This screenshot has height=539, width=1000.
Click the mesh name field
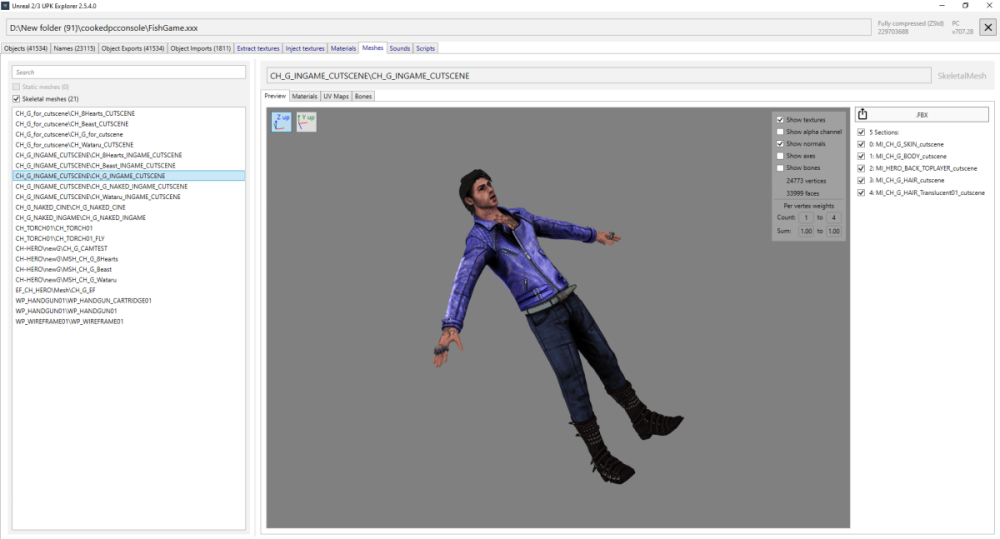point(598,75)
